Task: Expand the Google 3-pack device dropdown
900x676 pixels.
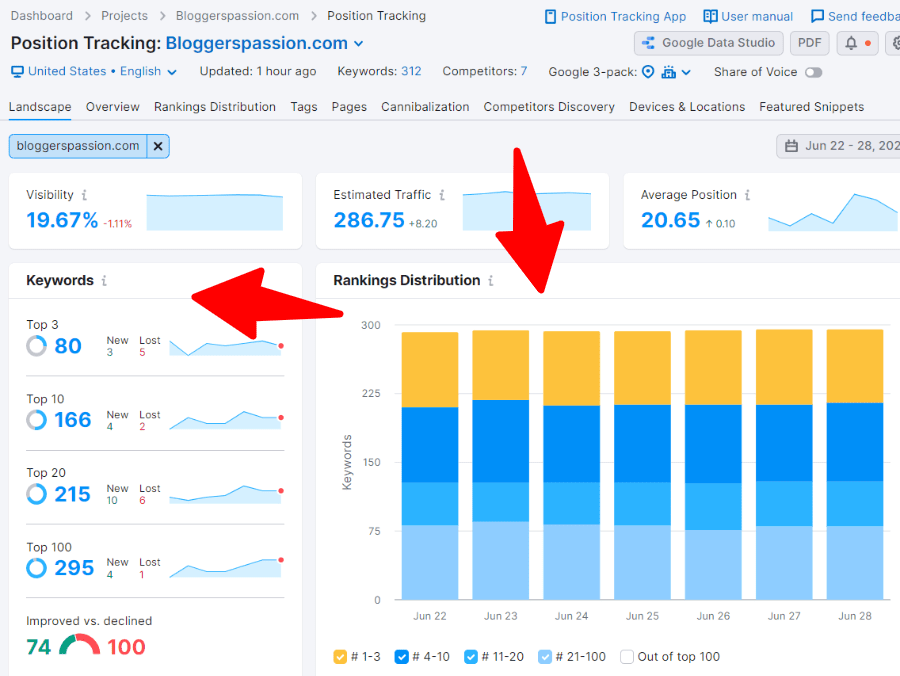Action: pos(684,72)
